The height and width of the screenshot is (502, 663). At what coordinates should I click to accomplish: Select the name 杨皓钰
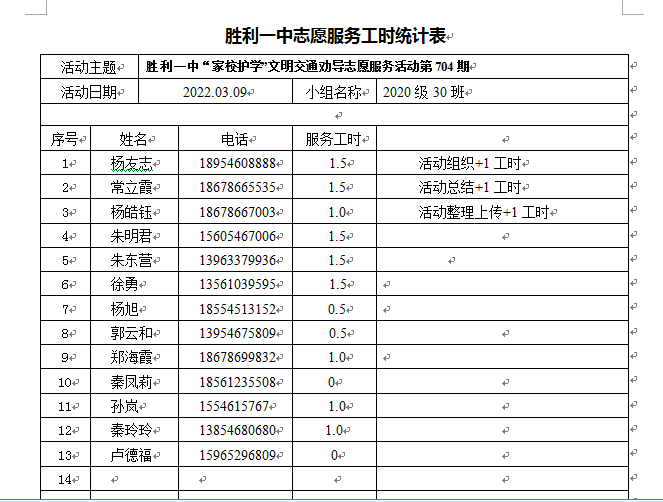131,212
